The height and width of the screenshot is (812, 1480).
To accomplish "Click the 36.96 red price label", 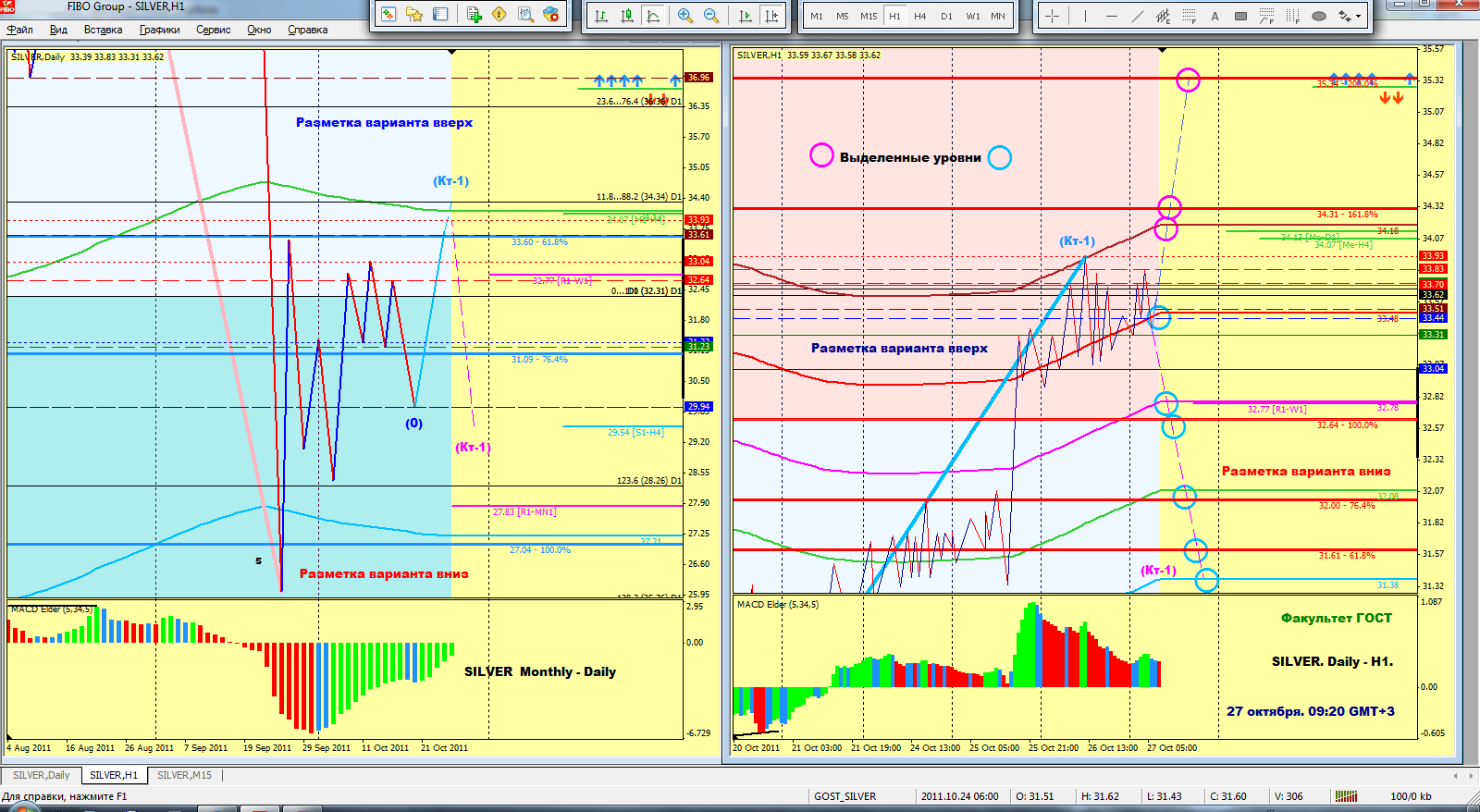I will pos(698,78).
